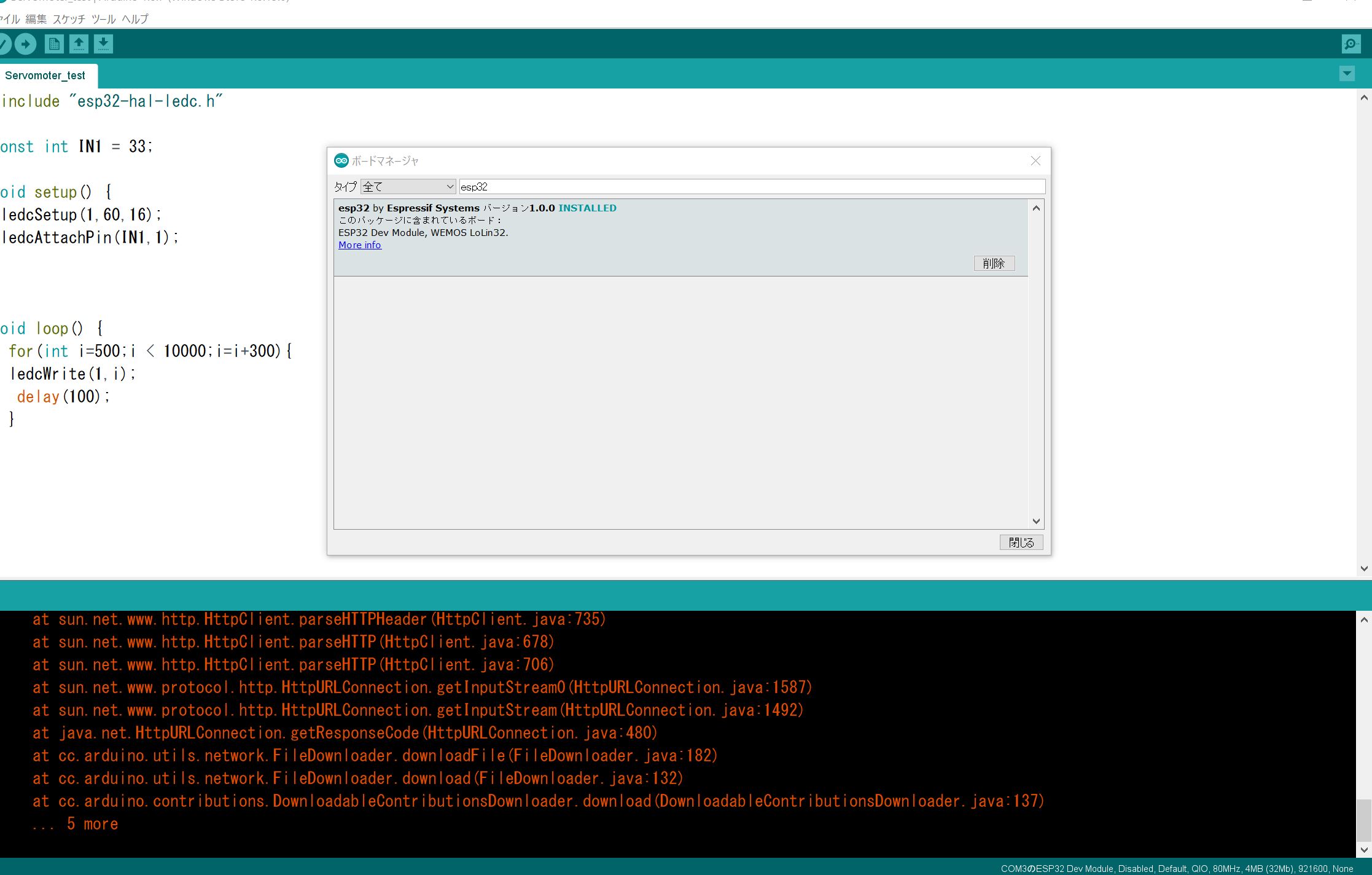Click inside the esp32 search field

676,186
